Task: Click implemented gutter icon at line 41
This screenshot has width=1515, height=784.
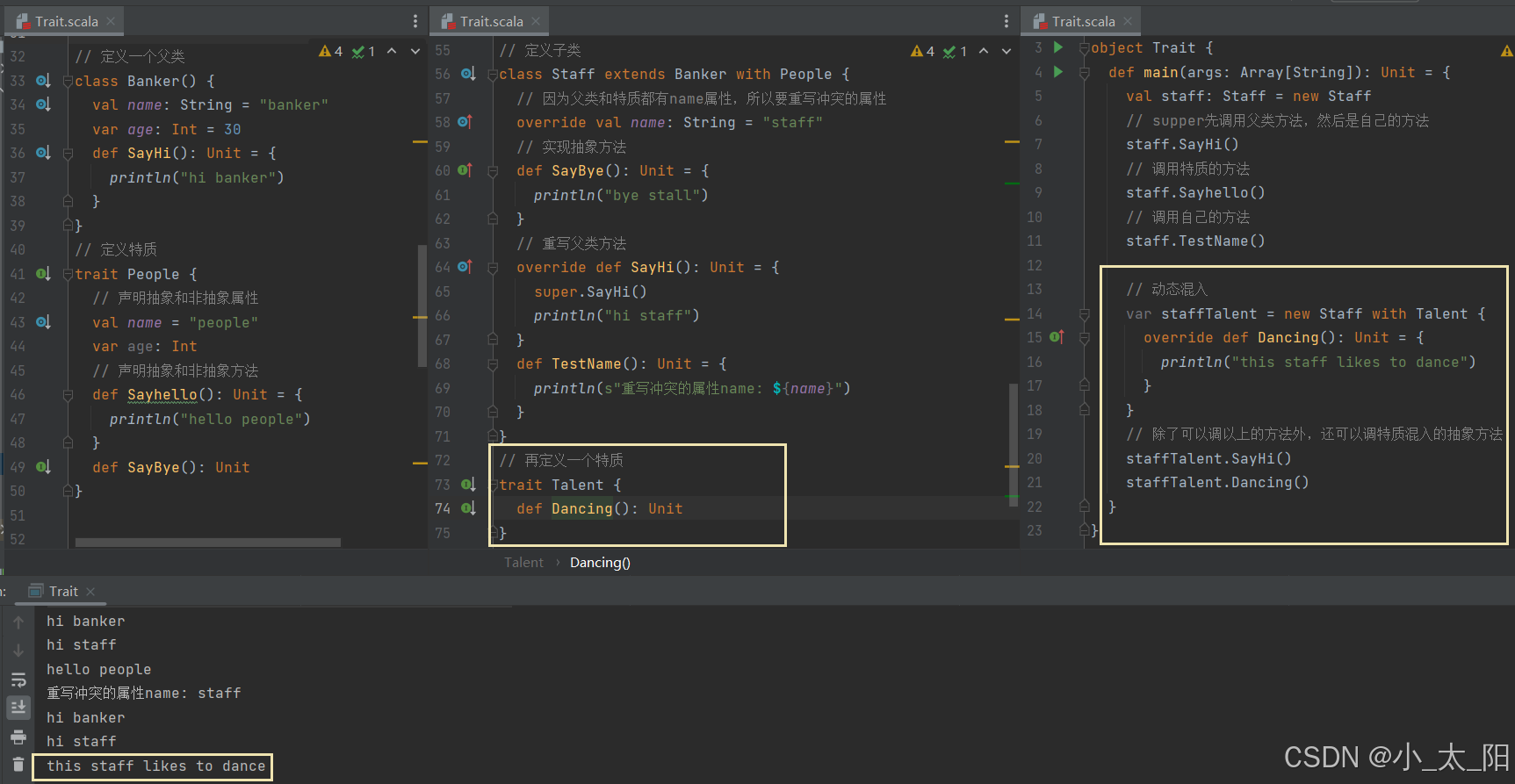Action: [43, 274]
